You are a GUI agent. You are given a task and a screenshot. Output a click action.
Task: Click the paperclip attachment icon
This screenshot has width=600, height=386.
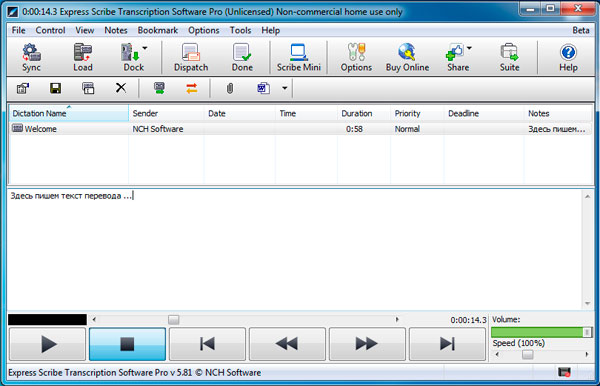click(230, 88)
